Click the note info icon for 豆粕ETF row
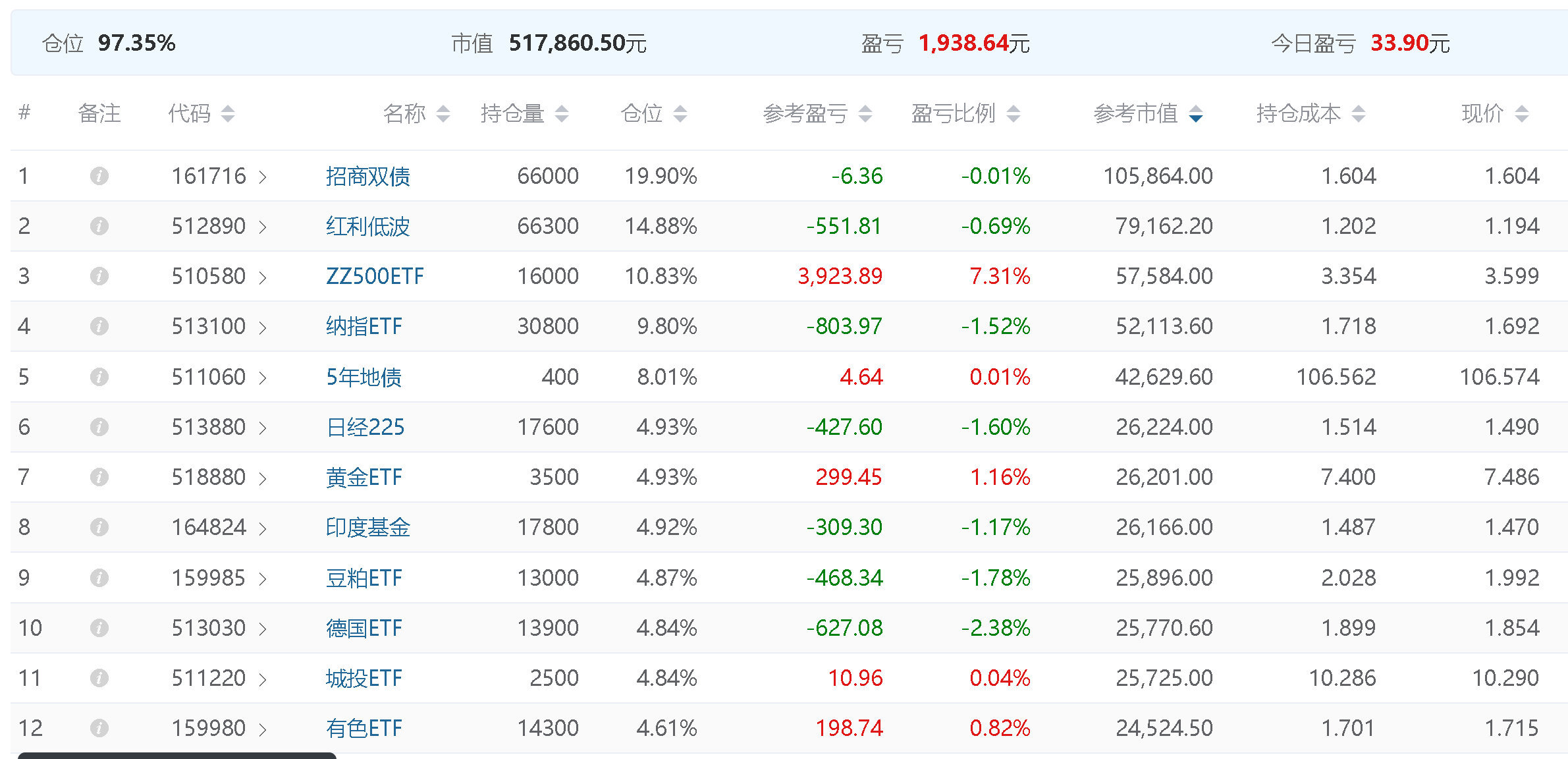Image resolution: width=1568 pixels, height=759 pixels. (x=99, y=578)
